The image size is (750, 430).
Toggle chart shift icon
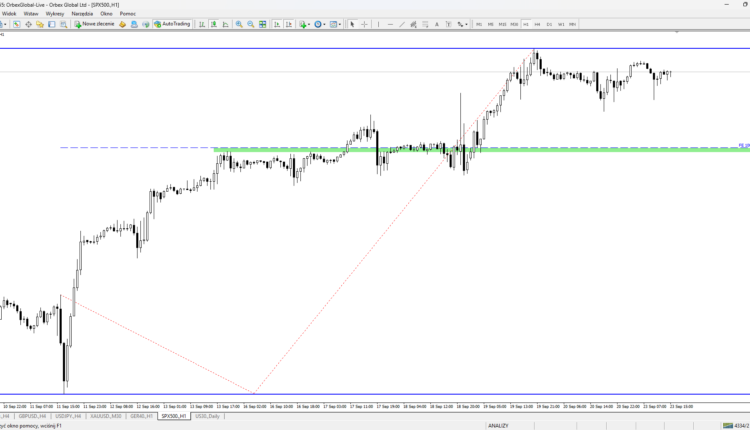288,24
